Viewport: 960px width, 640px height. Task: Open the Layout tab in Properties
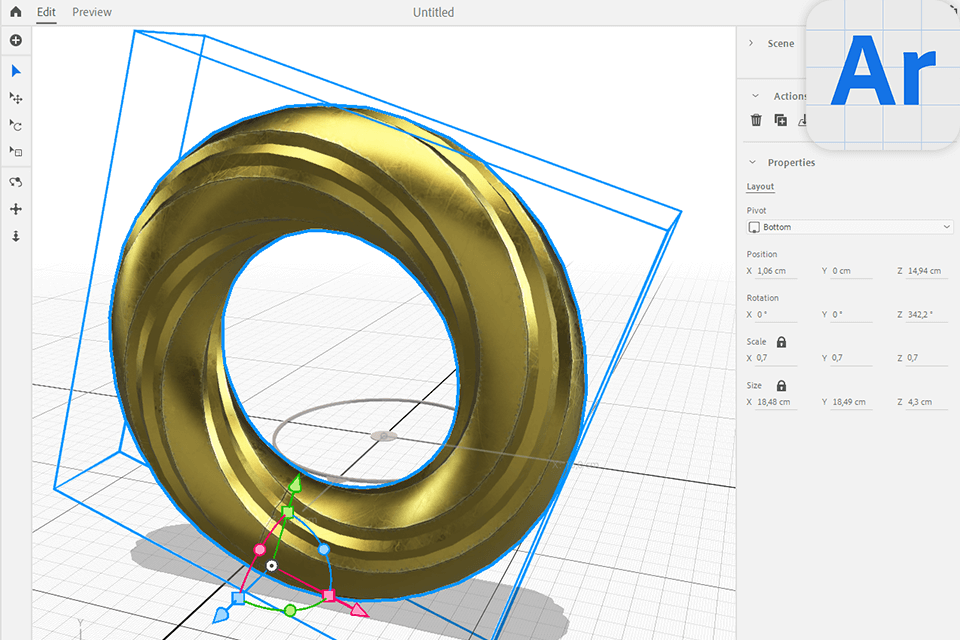click(x=760, y=186)
